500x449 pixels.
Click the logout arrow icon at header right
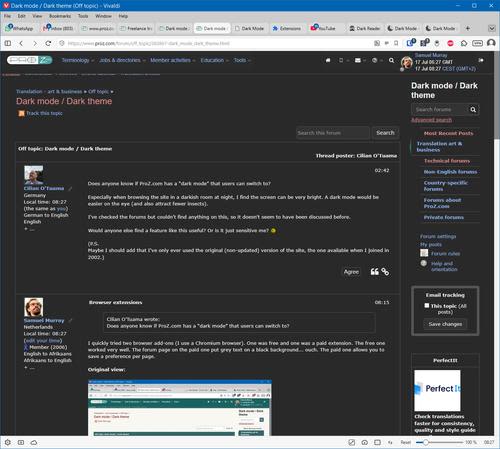[x=481, y=60]
